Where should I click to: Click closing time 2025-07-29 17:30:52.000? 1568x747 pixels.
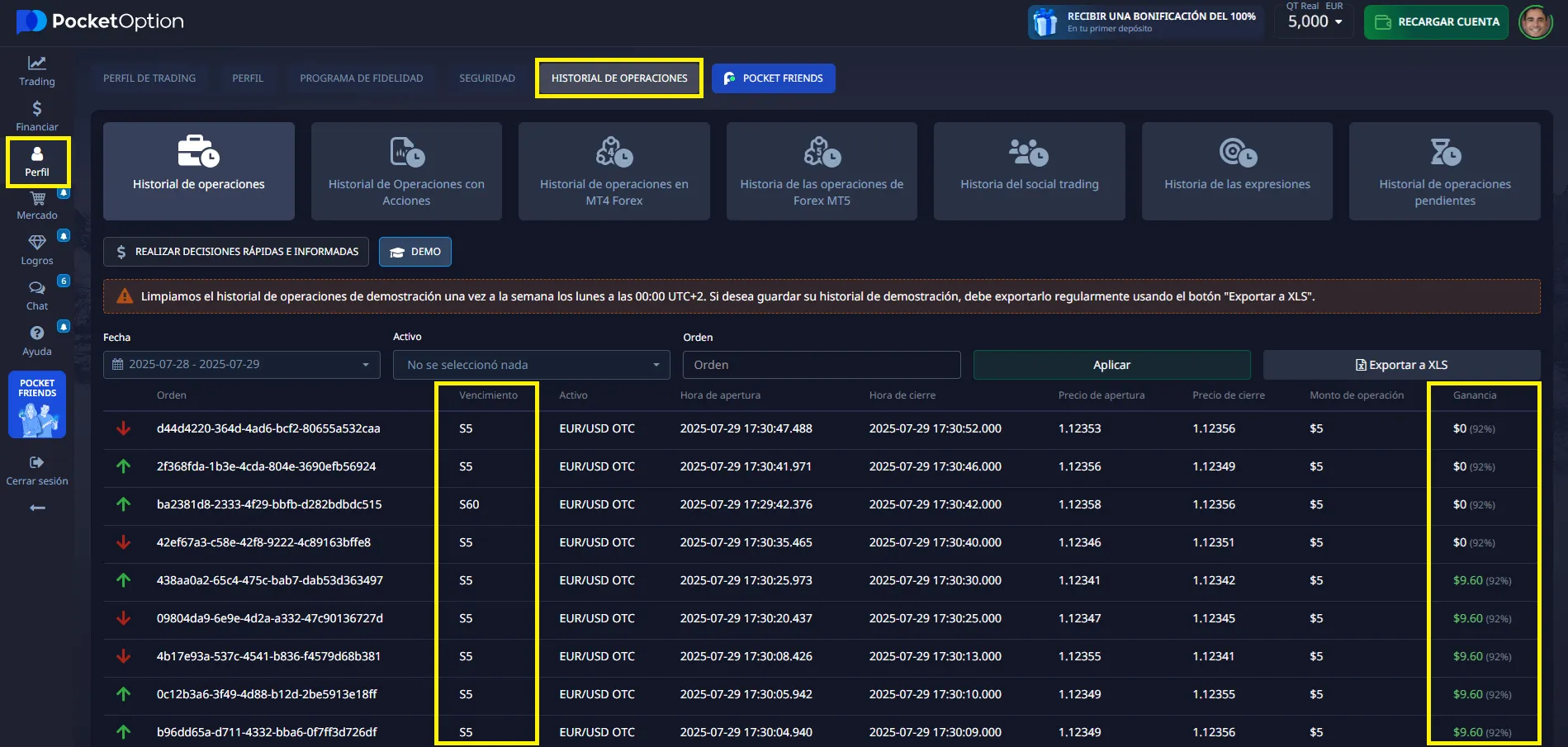936,428
